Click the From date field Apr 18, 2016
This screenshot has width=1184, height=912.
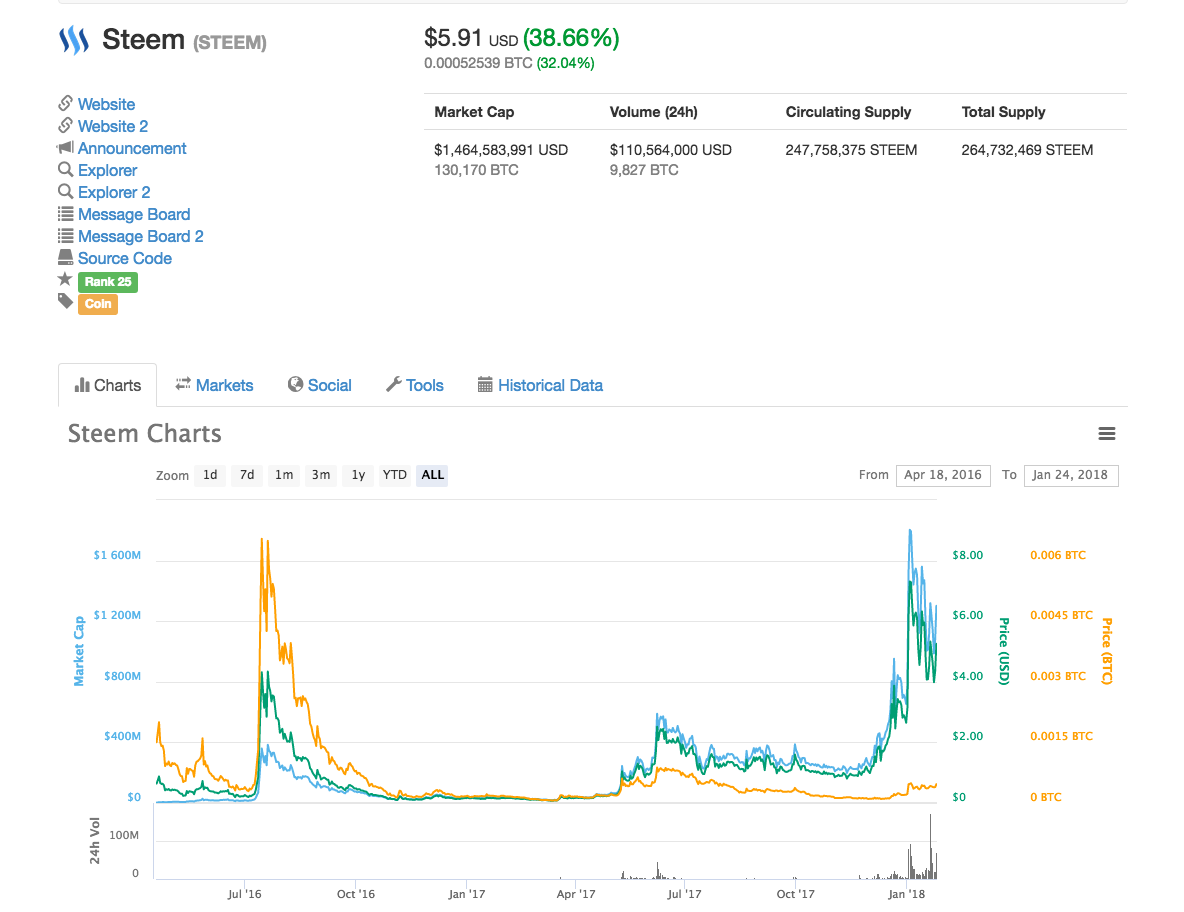943,475
